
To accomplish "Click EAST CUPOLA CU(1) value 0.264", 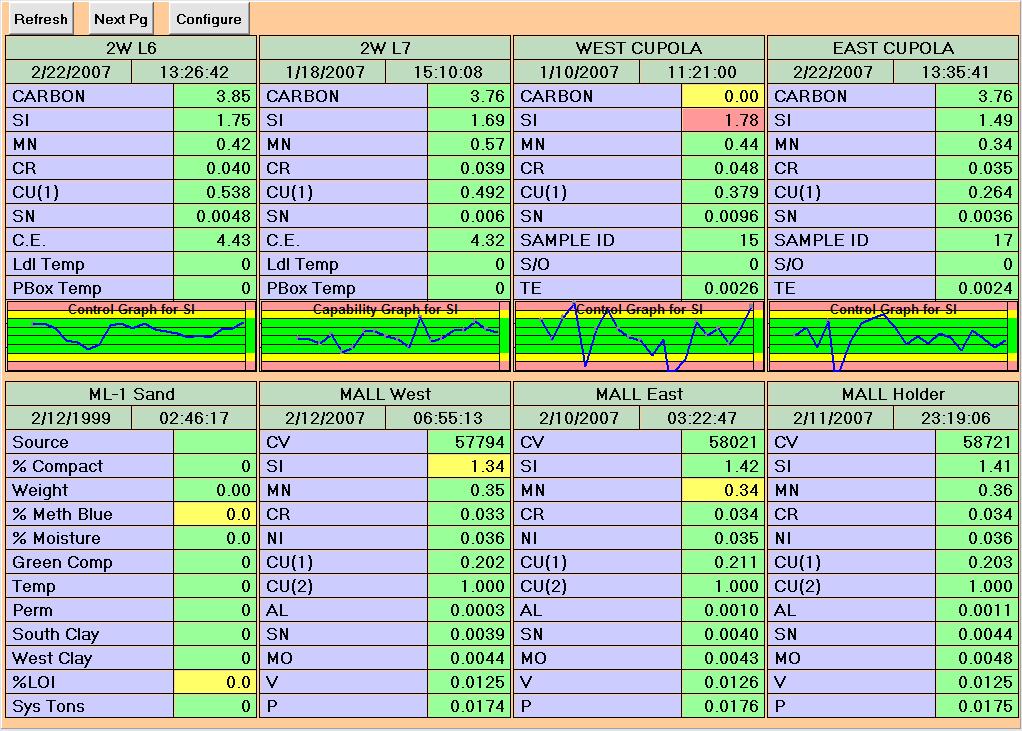I will (x=977, y=193).
